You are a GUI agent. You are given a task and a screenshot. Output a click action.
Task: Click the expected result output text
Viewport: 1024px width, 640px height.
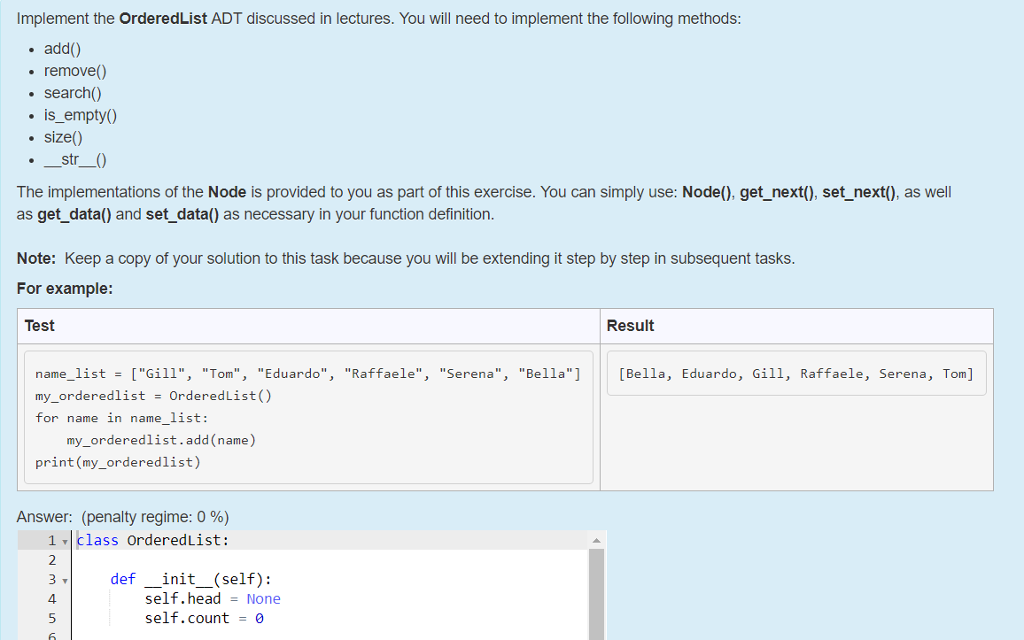796,374
